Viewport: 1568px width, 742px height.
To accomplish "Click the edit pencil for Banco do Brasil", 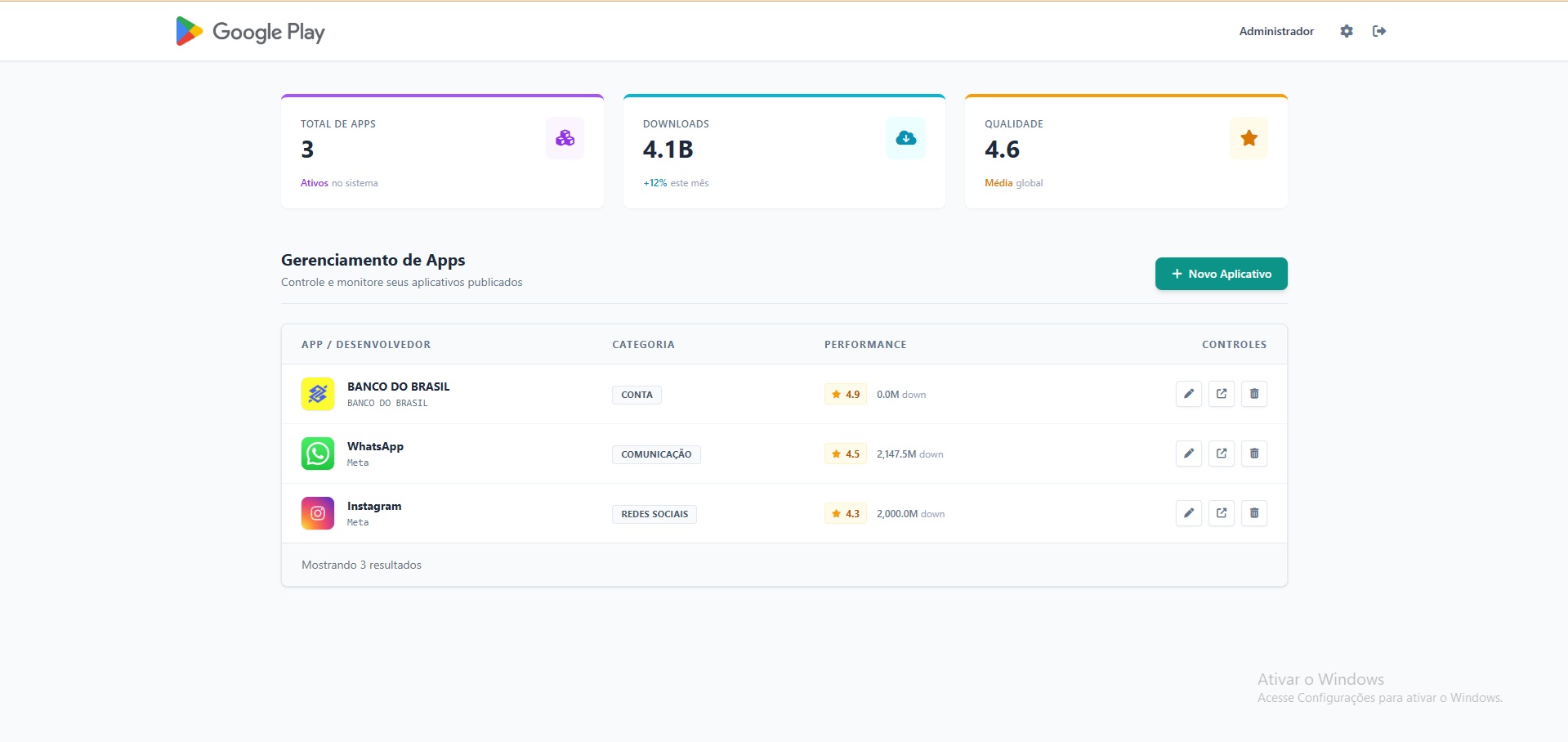I will pyautogui.click(x=1188, y=394).
